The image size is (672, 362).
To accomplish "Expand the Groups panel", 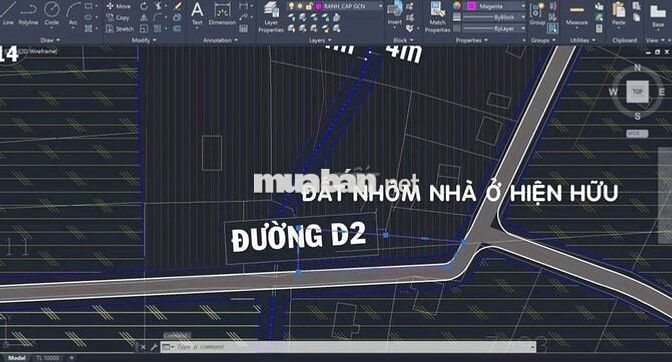I will click(543, 40).
